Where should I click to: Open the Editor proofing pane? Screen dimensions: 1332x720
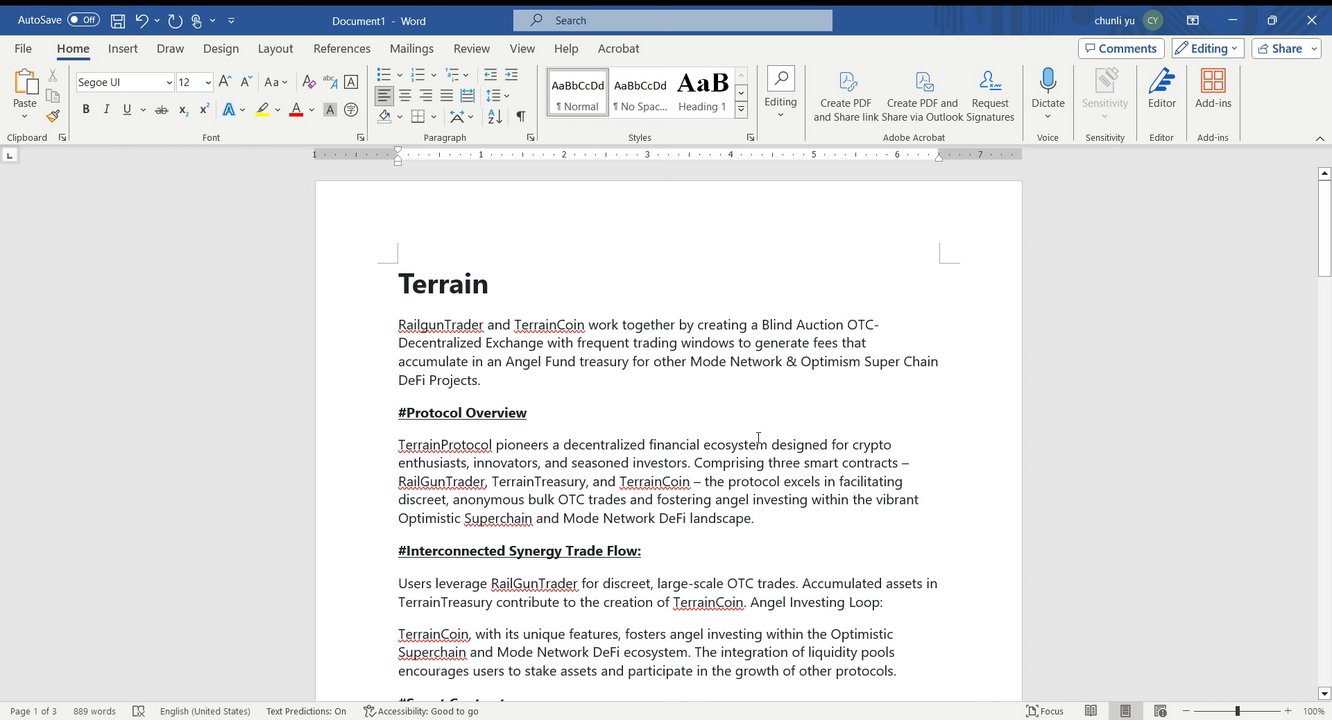pyautogui.click(x=1162, y=89)
